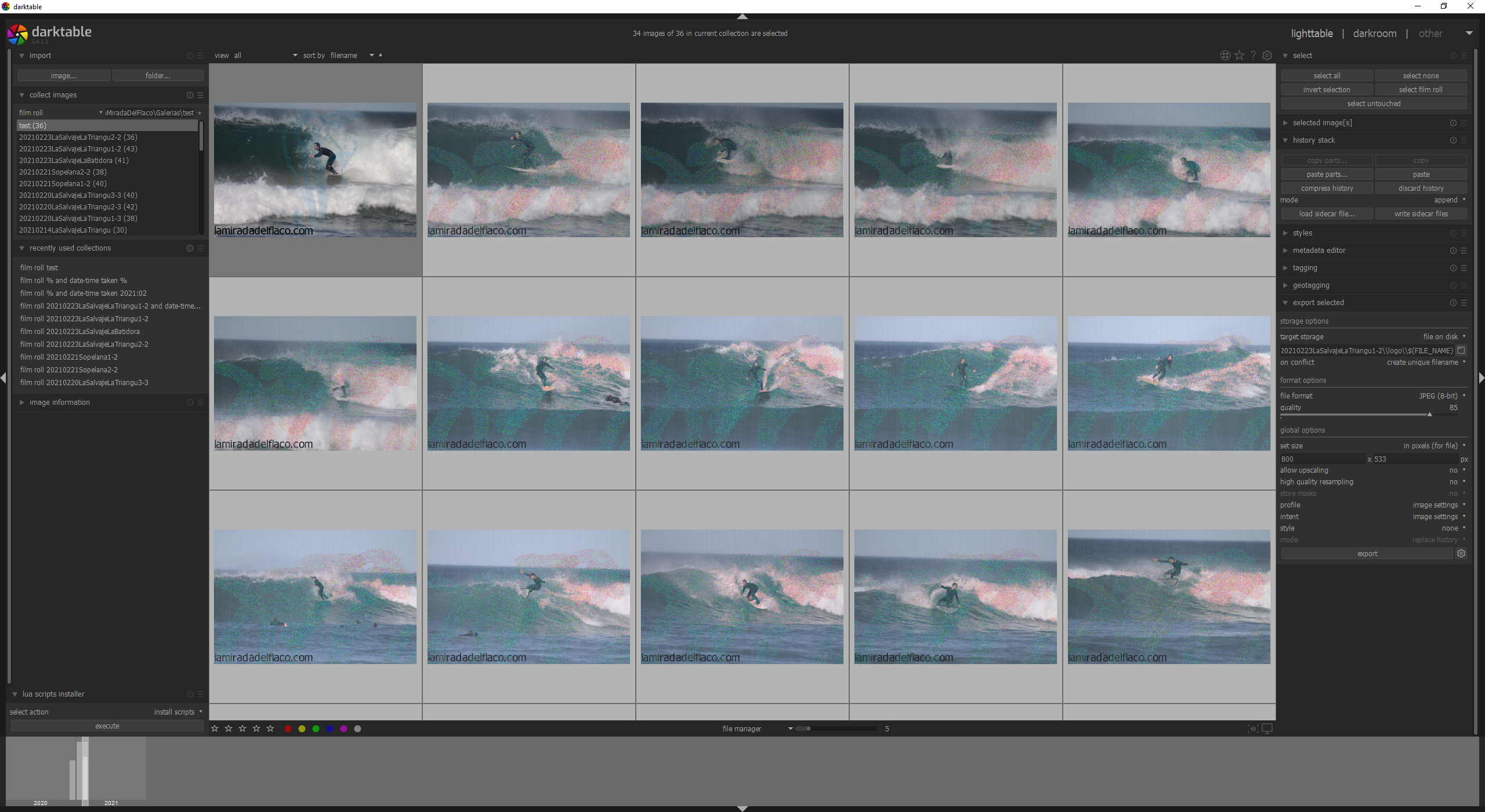Open darktable preferences with the gear icon

(1268, 55)
